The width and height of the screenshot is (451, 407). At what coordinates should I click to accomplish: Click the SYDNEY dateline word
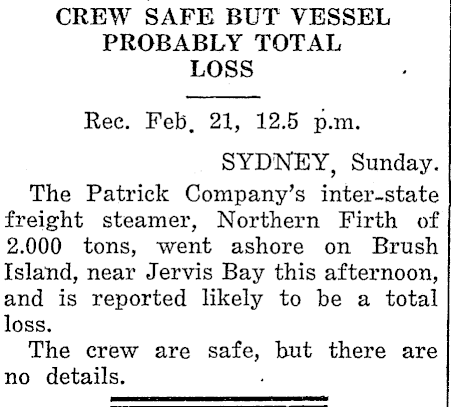pos(276,163)
